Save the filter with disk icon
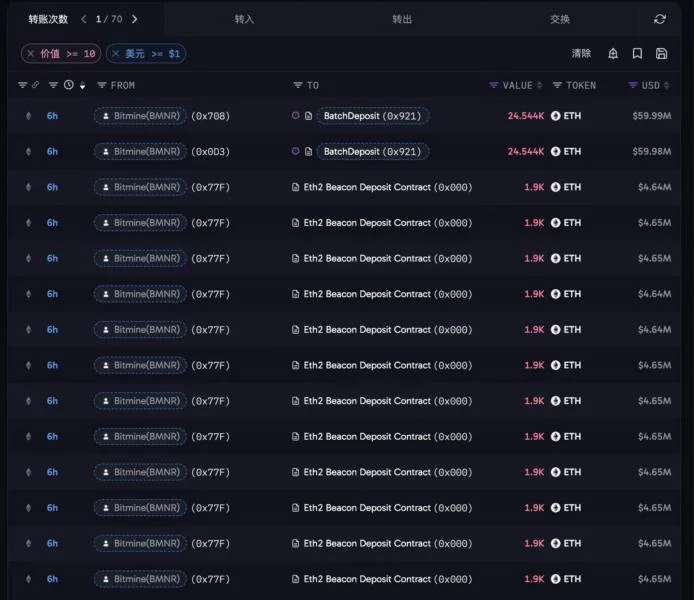The image size is (694, 600). click(x=661, y=54)
